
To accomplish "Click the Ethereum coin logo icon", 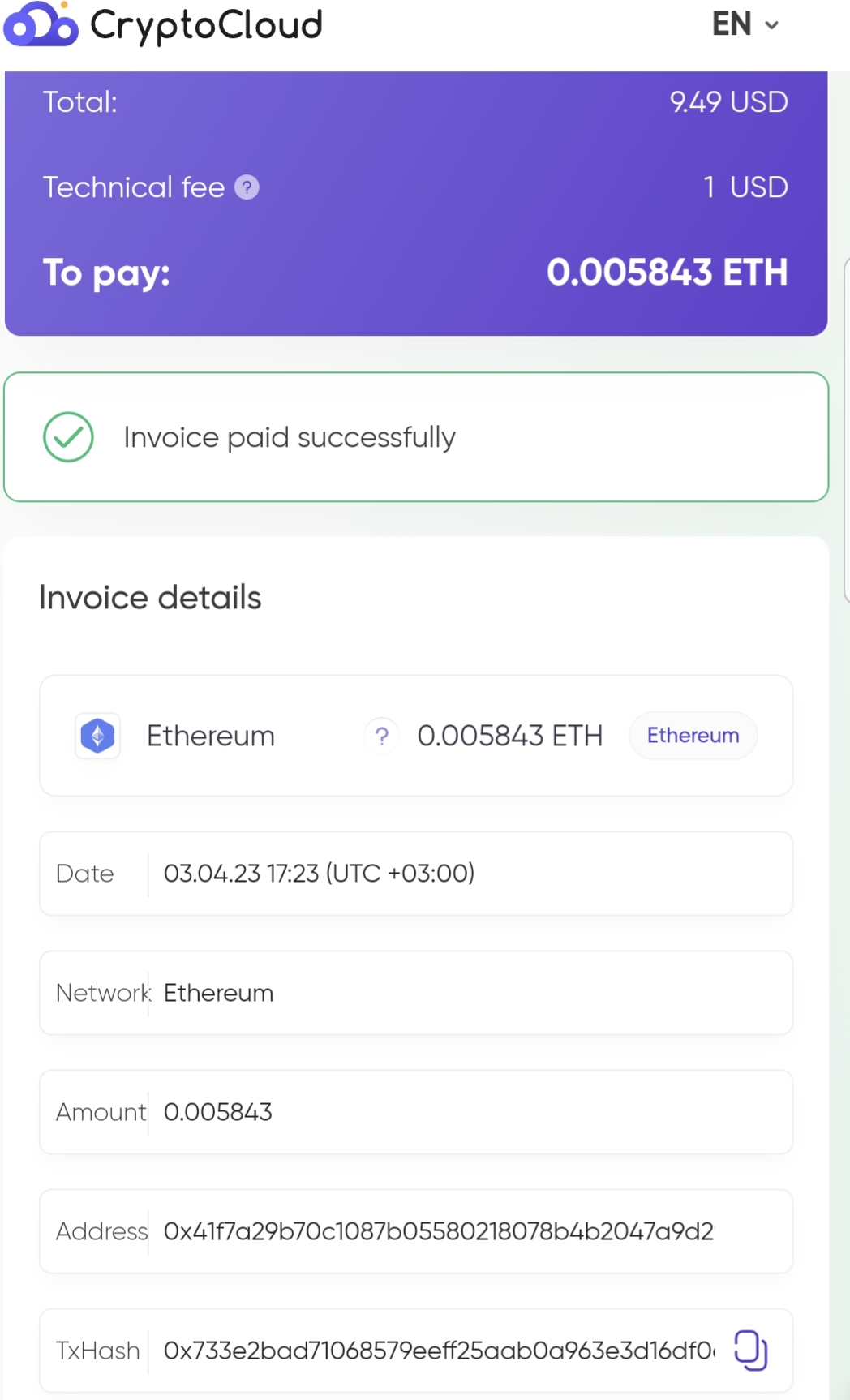I will pyautogui.click(x=98, y=736).
